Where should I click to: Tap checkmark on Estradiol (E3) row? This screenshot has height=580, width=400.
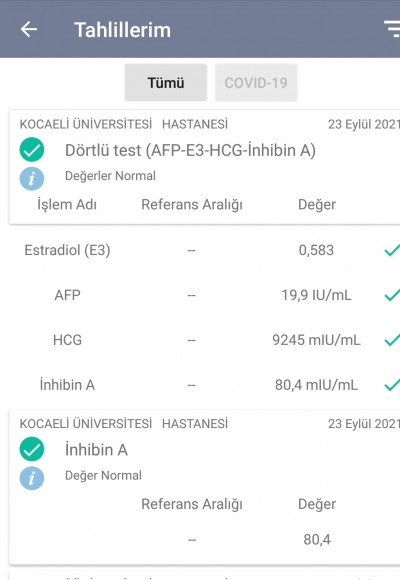point(392,250)
